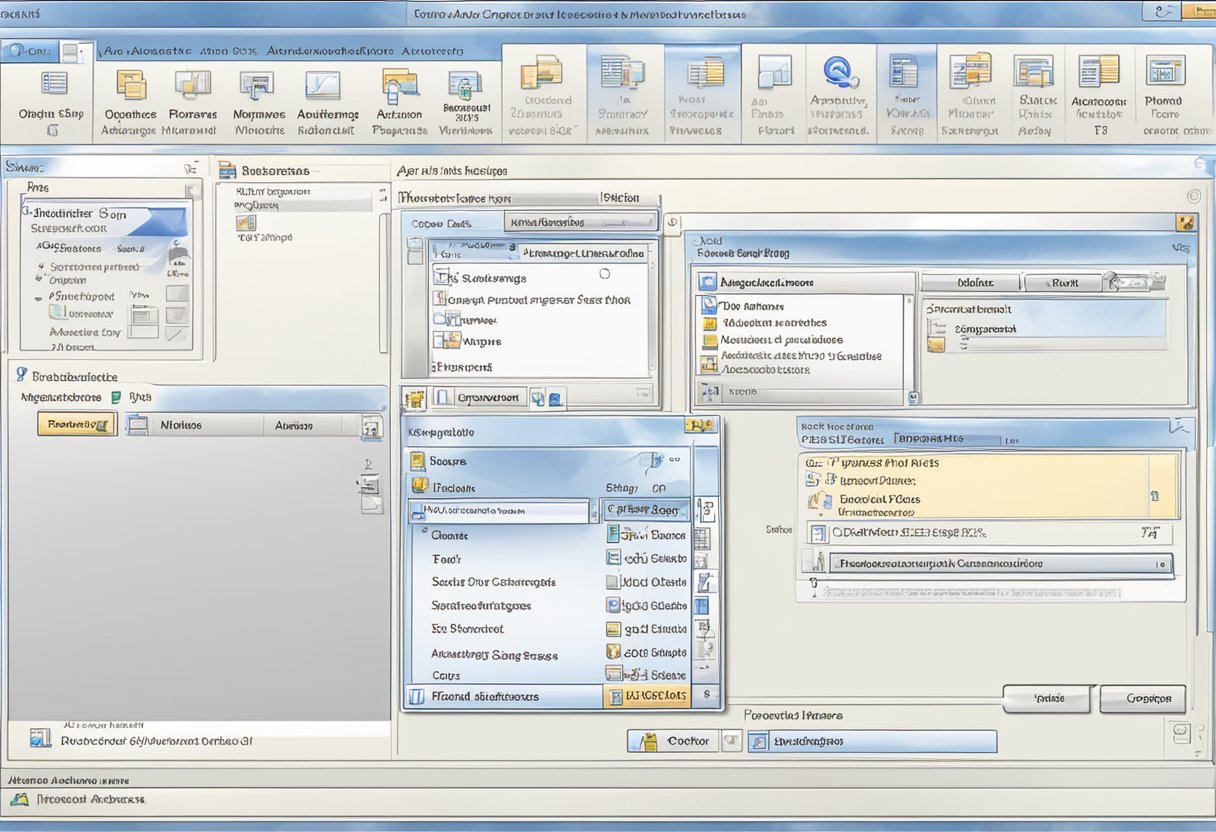
Task: Select the chart curve icon on the ribbon
Action: pyautogui.click(x=325, y=85)
